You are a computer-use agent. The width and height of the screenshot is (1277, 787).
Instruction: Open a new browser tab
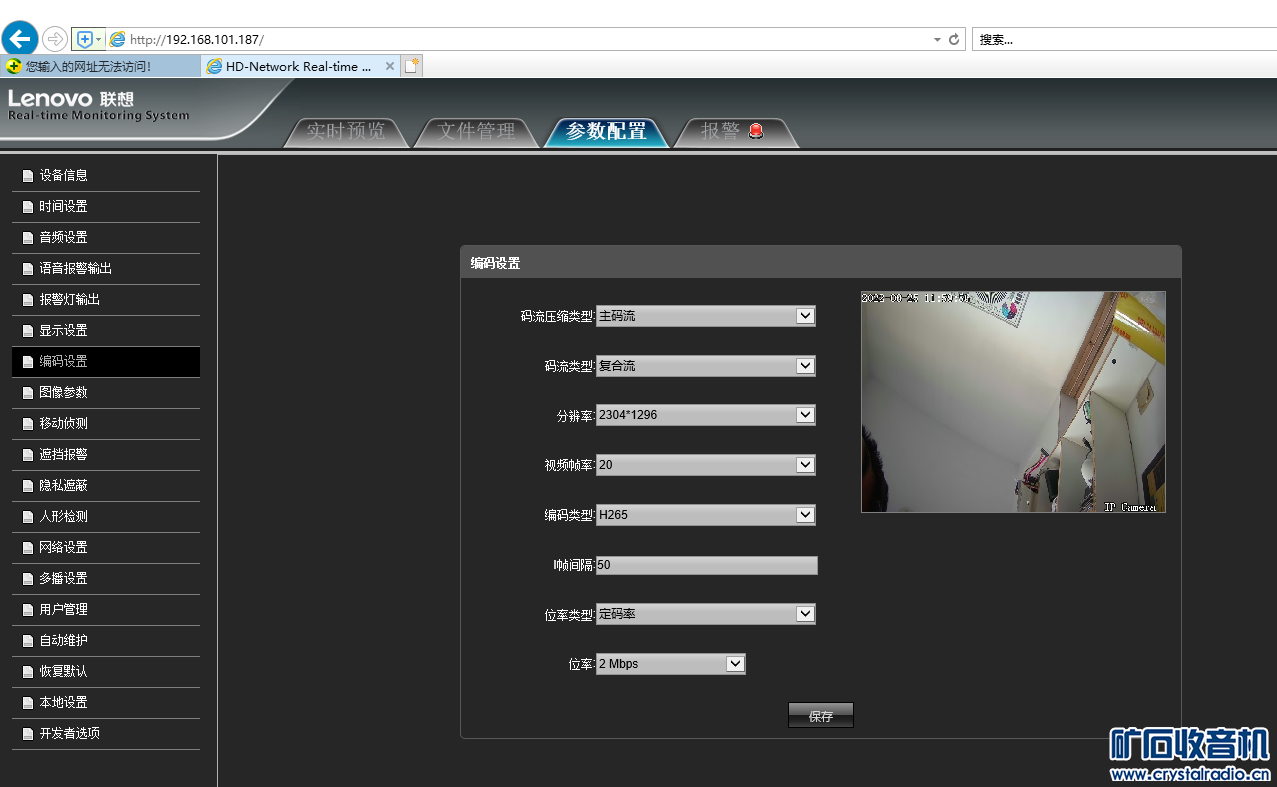tap(412, 66)
